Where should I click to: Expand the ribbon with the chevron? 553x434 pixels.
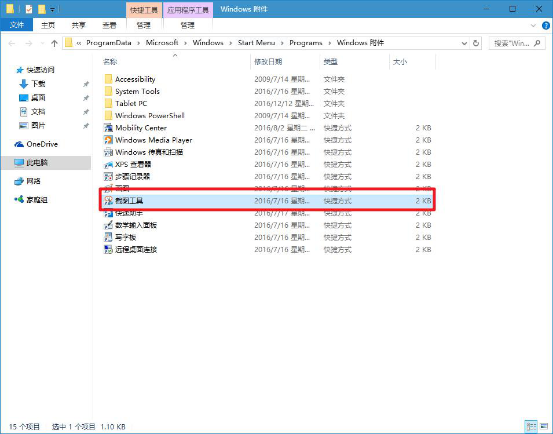click(x=533, y=25)
